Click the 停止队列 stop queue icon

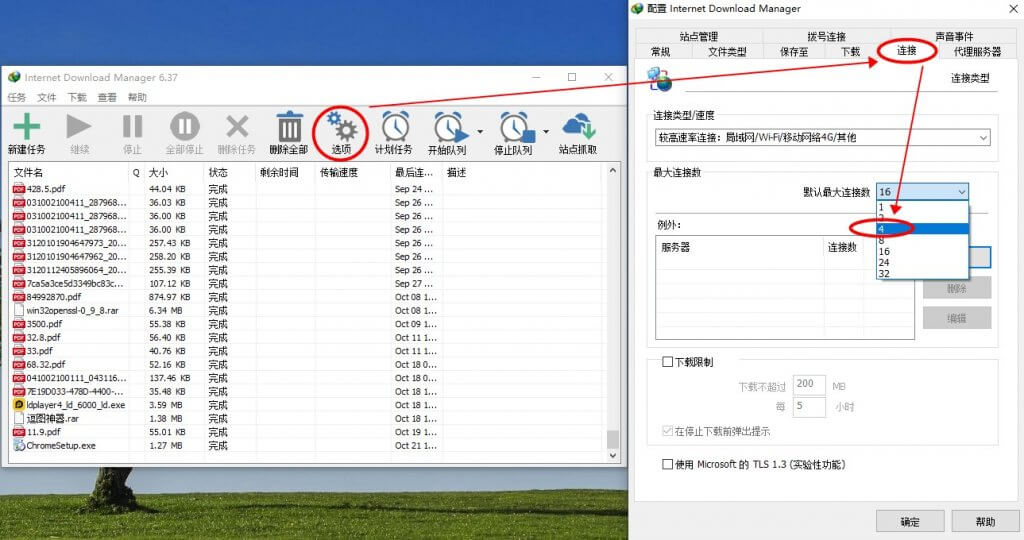517,127
